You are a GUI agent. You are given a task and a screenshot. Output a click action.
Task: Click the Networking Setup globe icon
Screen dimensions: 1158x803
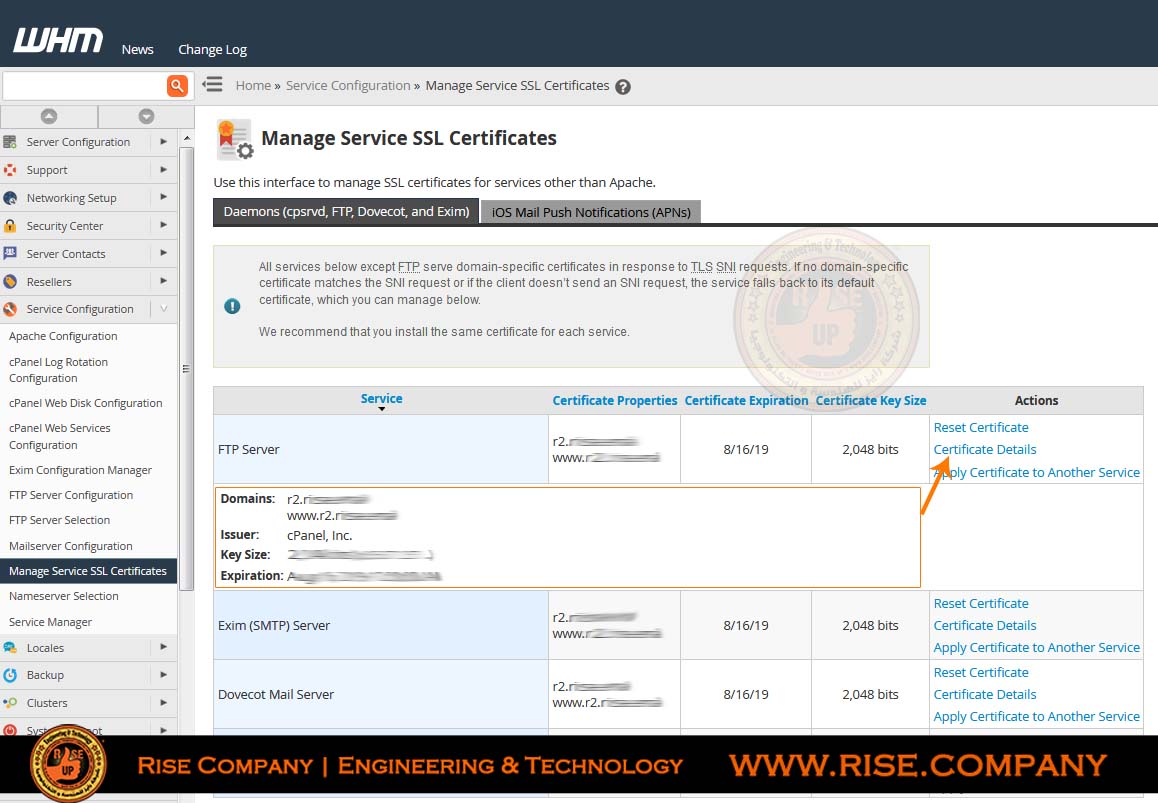[x=10, y=198]
